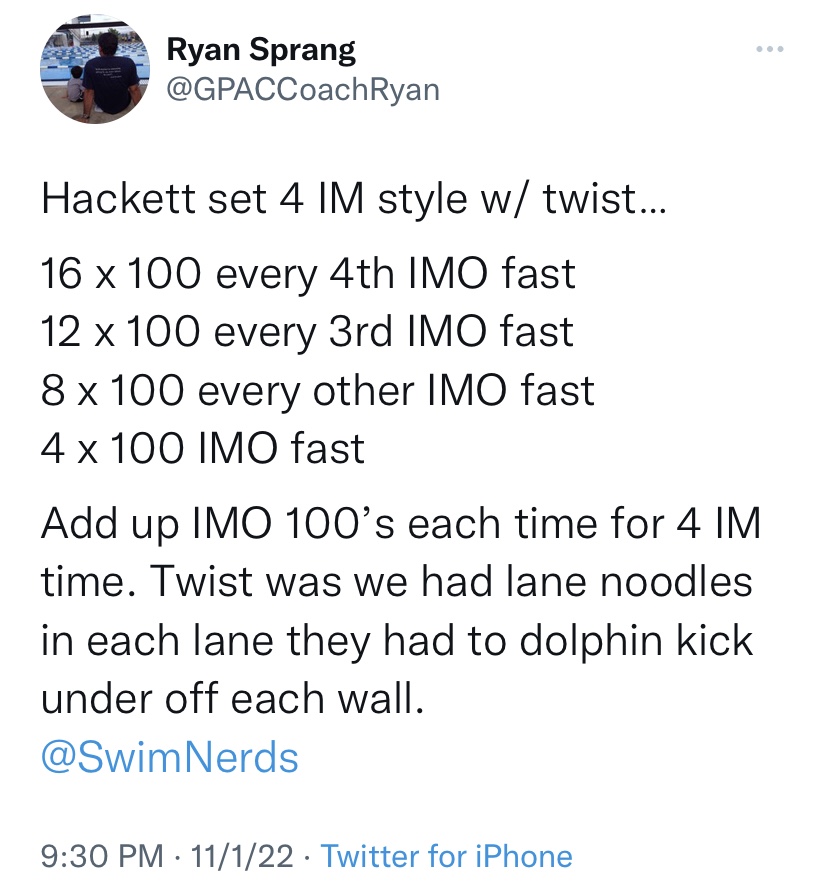
Task: Click the 'lane noodles' text line
Action: [x=396, y=581]
